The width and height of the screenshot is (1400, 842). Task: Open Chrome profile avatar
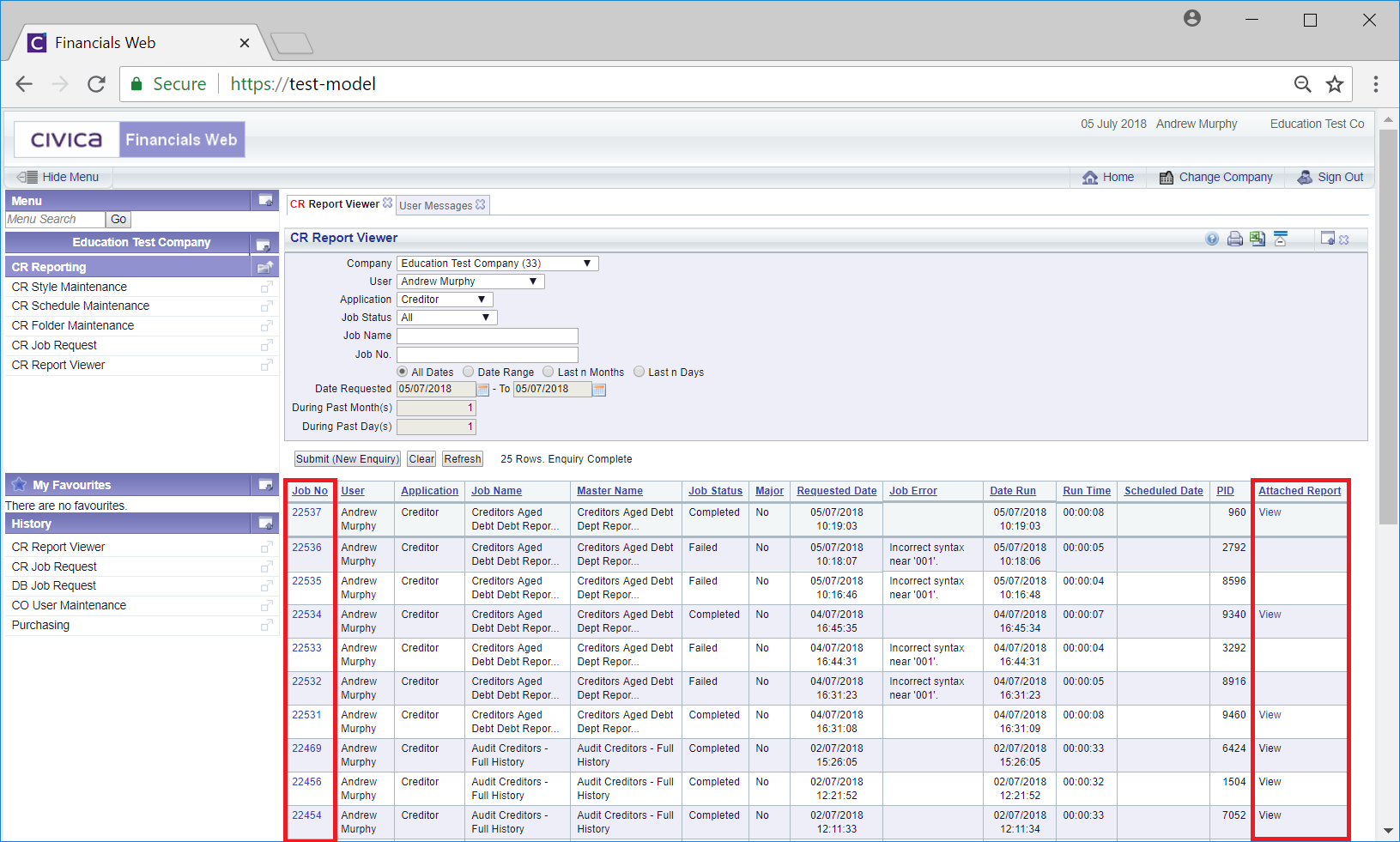click(x=1191, y=18)
